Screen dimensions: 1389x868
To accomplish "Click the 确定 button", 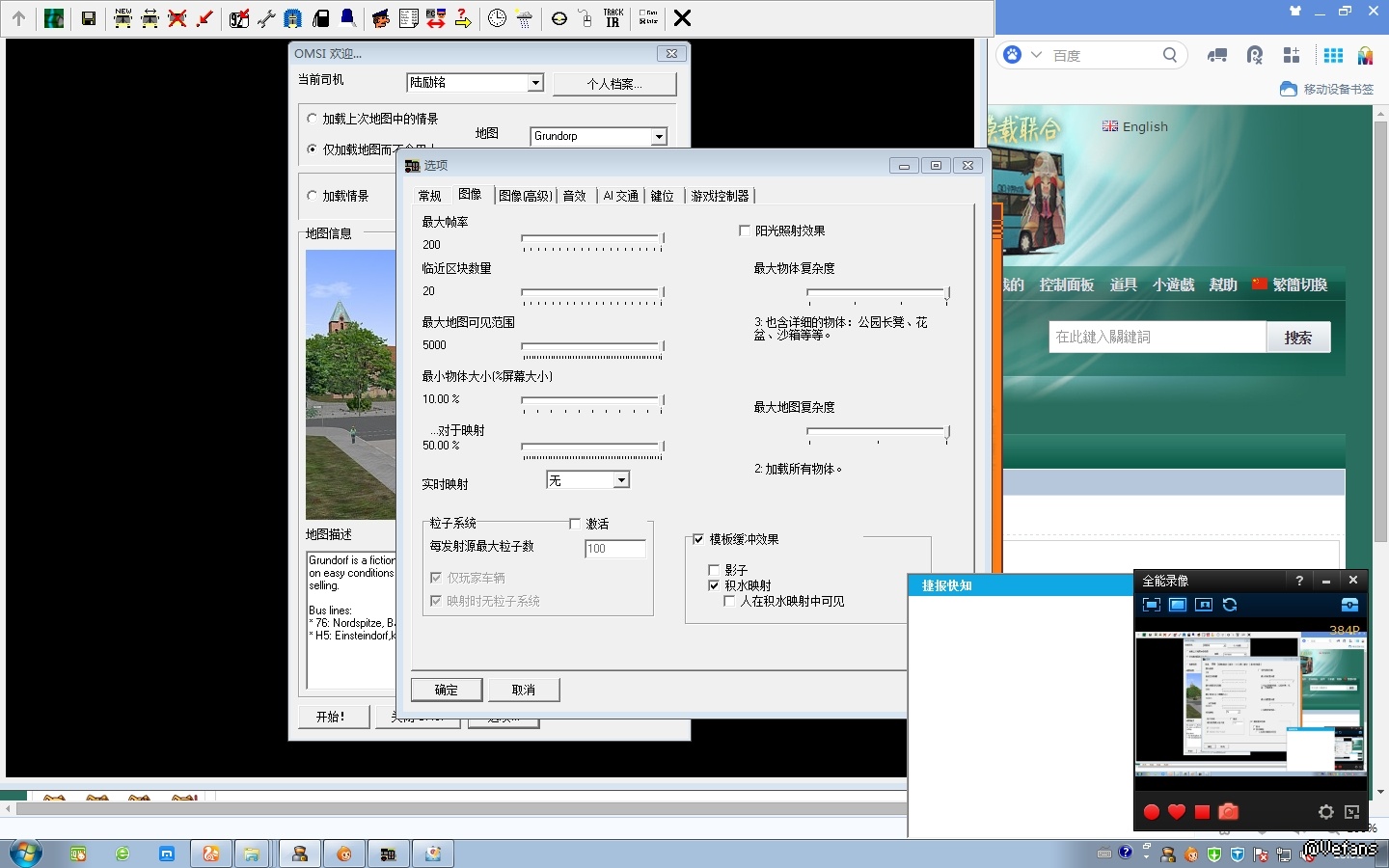I will coord(447,690).
